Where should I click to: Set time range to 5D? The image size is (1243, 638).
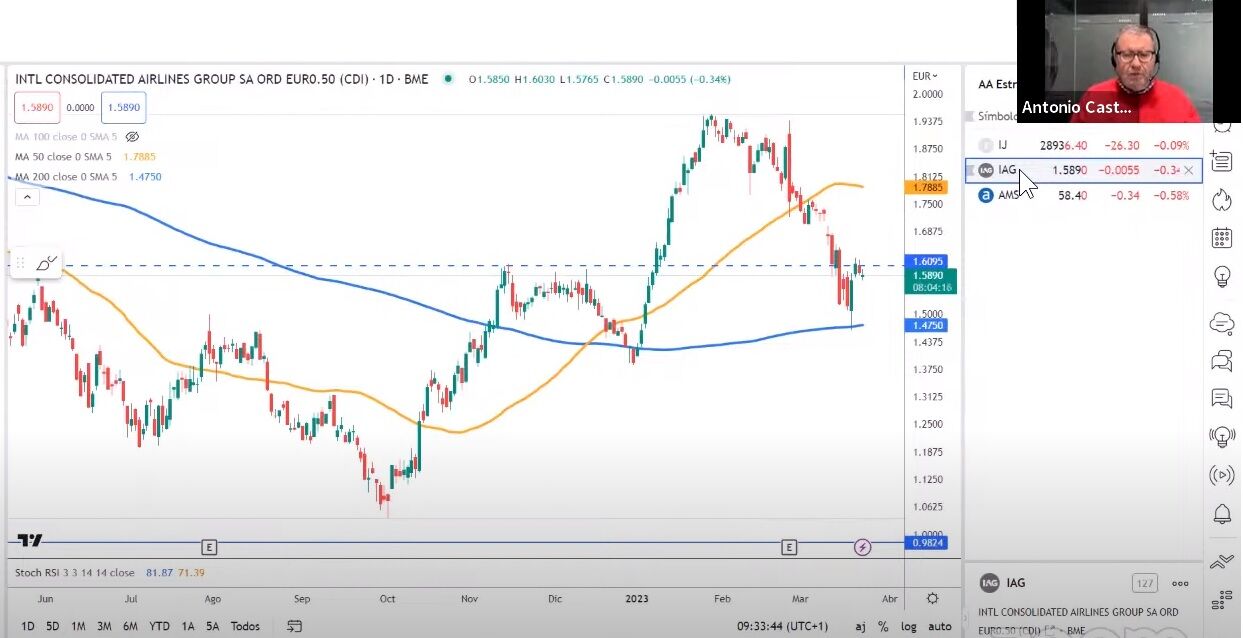(x=53, y=626)
